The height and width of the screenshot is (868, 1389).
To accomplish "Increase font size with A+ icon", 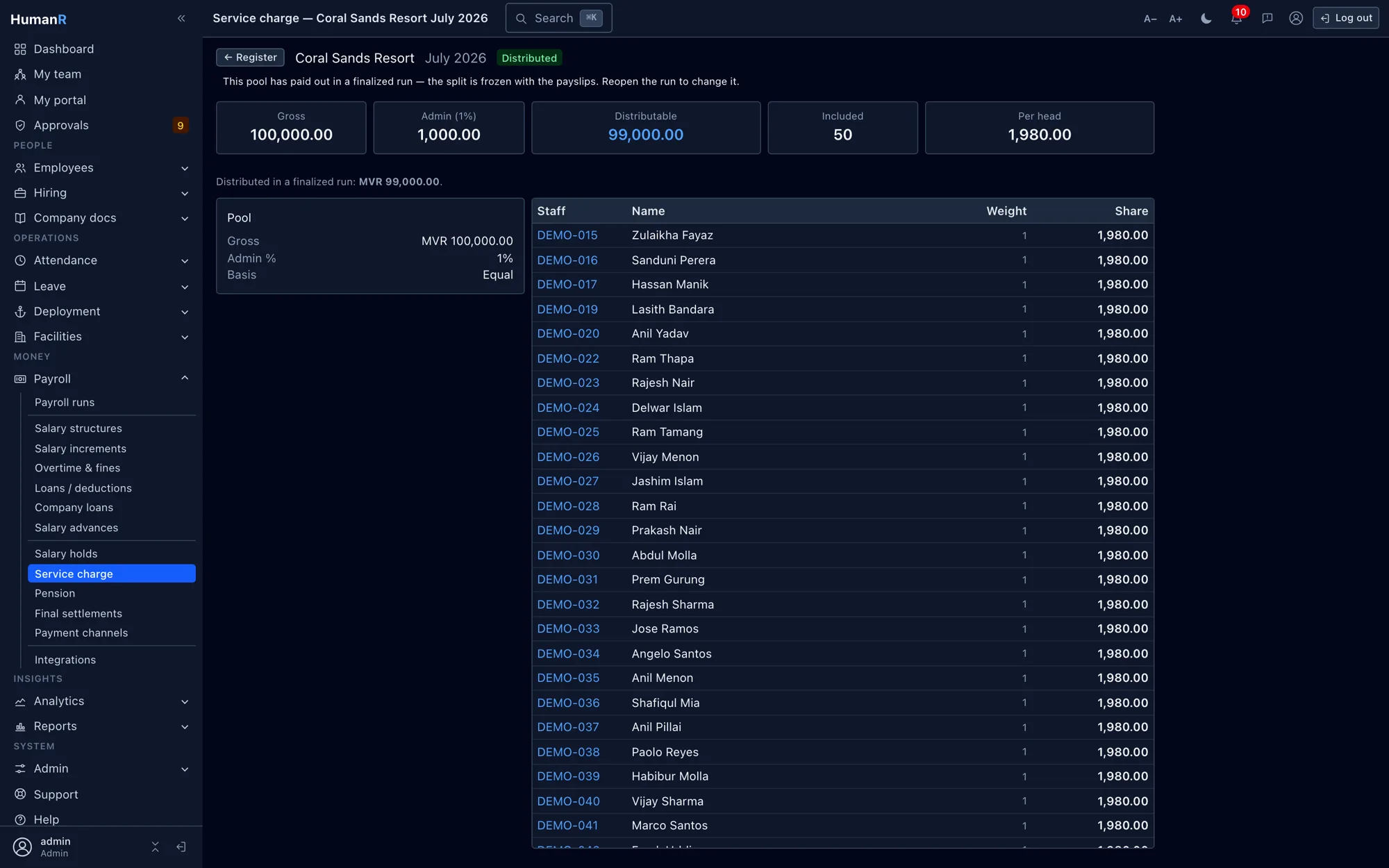I will tap(1176, 19).
